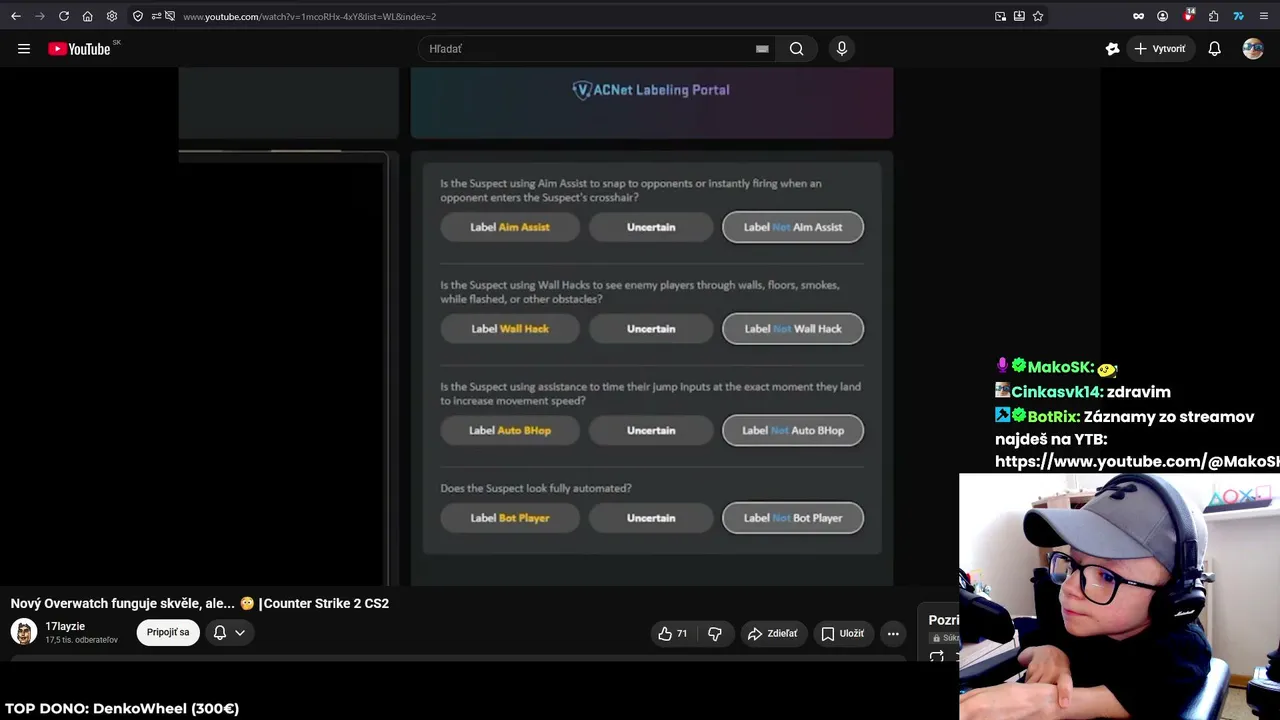Click the tracking protection shield icon
This screenshot has height=720, width=1280.
138,16
